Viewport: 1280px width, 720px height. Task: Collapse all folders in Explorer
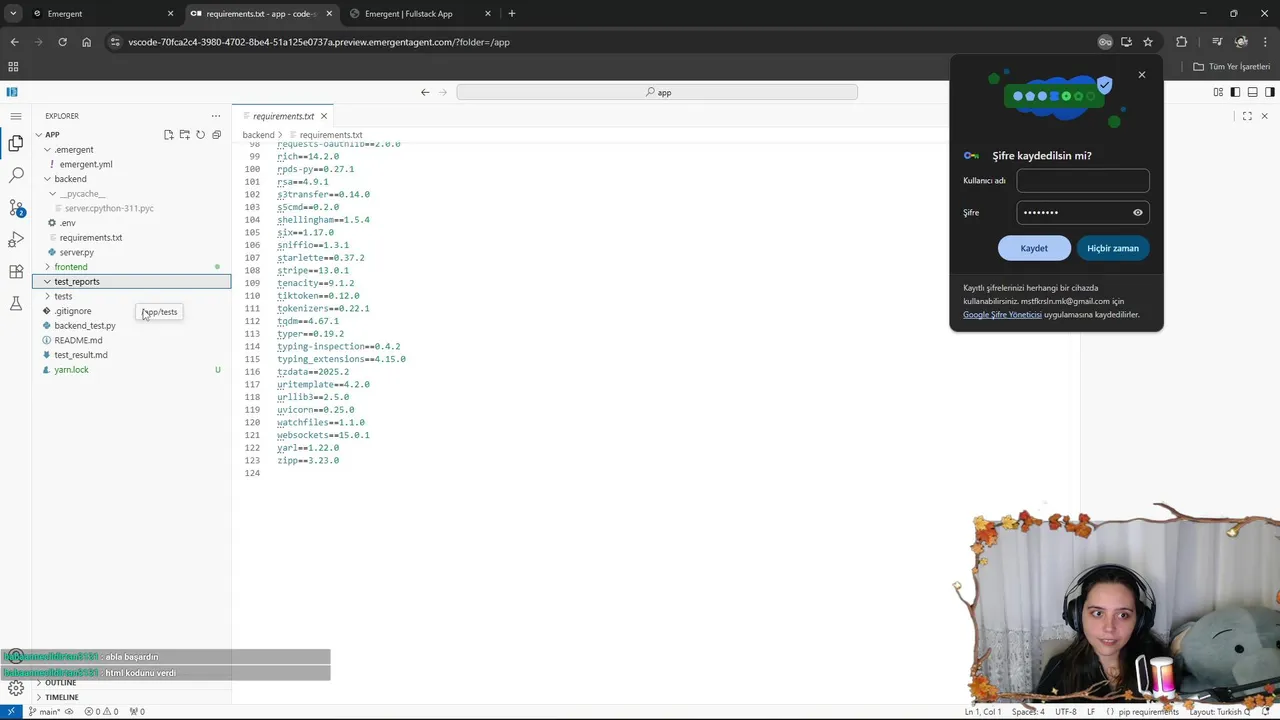[x=216, y=134]
